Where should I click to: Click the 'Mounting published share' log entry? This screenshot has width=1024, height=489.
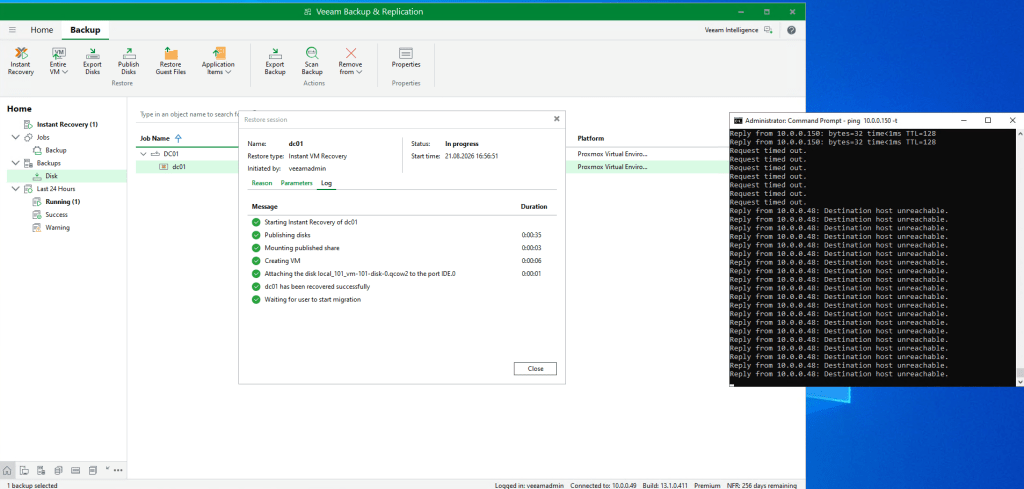click(x=302, y=248)
